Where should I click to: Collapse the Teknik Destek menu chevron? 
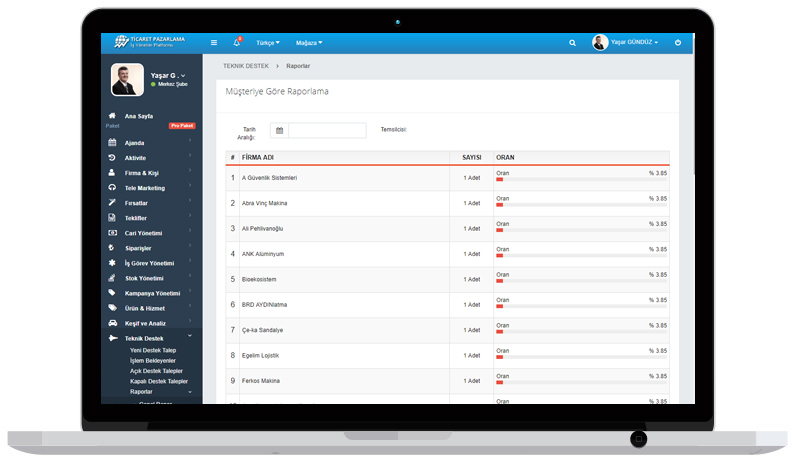coord(190,335)
